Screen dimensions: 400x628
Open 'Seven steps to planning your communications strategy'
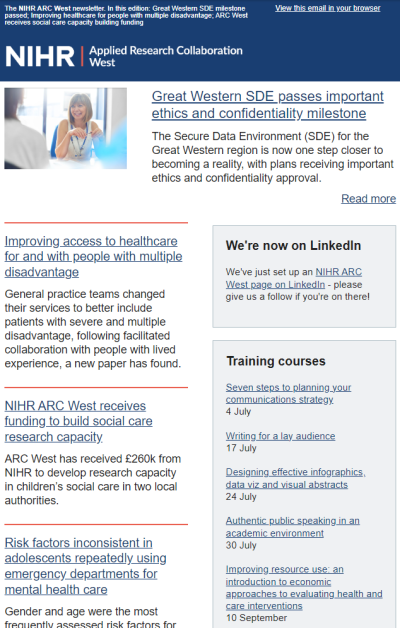click(x=288, y=393)
